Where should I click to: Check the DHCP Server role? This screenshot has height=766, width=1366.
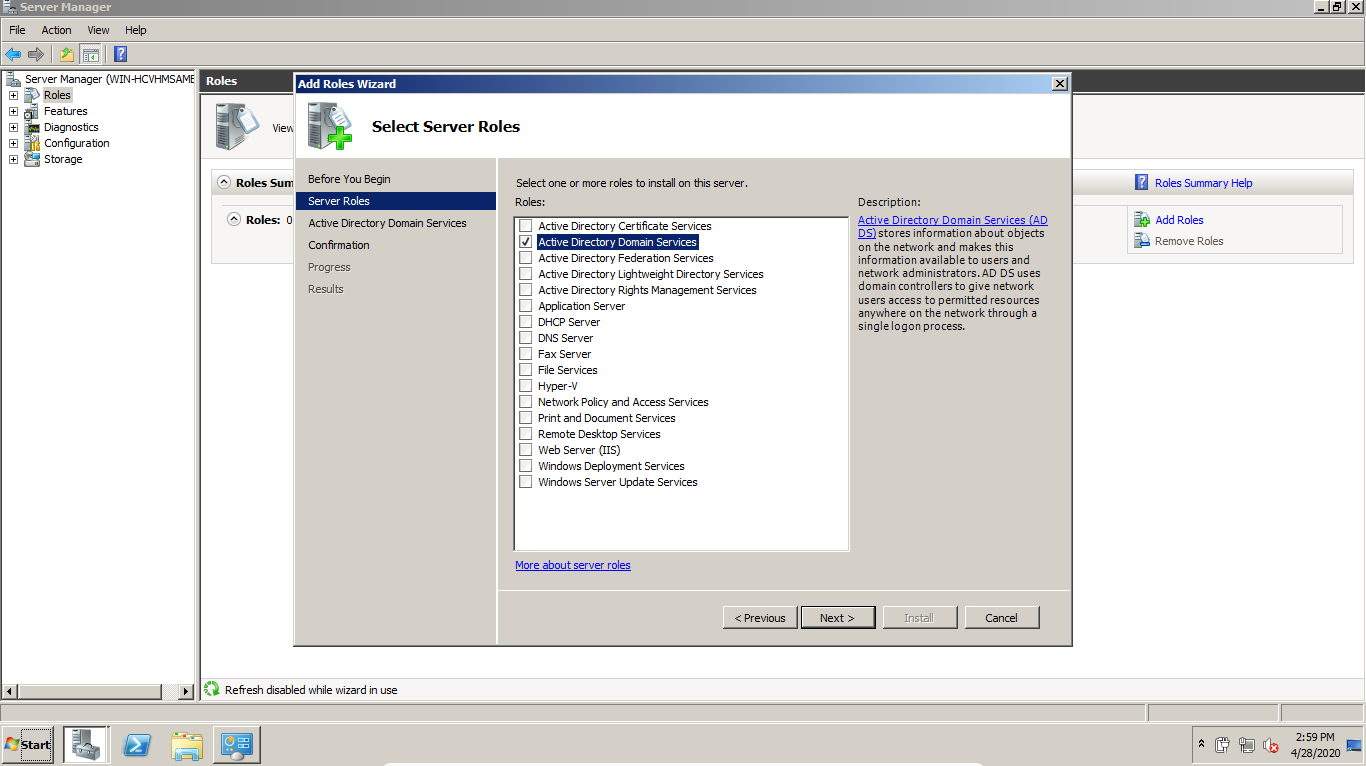click(526, 322)
